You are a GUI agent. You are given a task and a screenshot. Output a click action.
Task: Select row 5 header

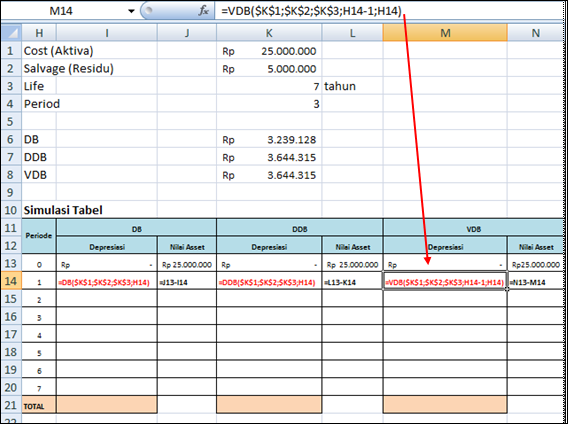tap(11, 121)
